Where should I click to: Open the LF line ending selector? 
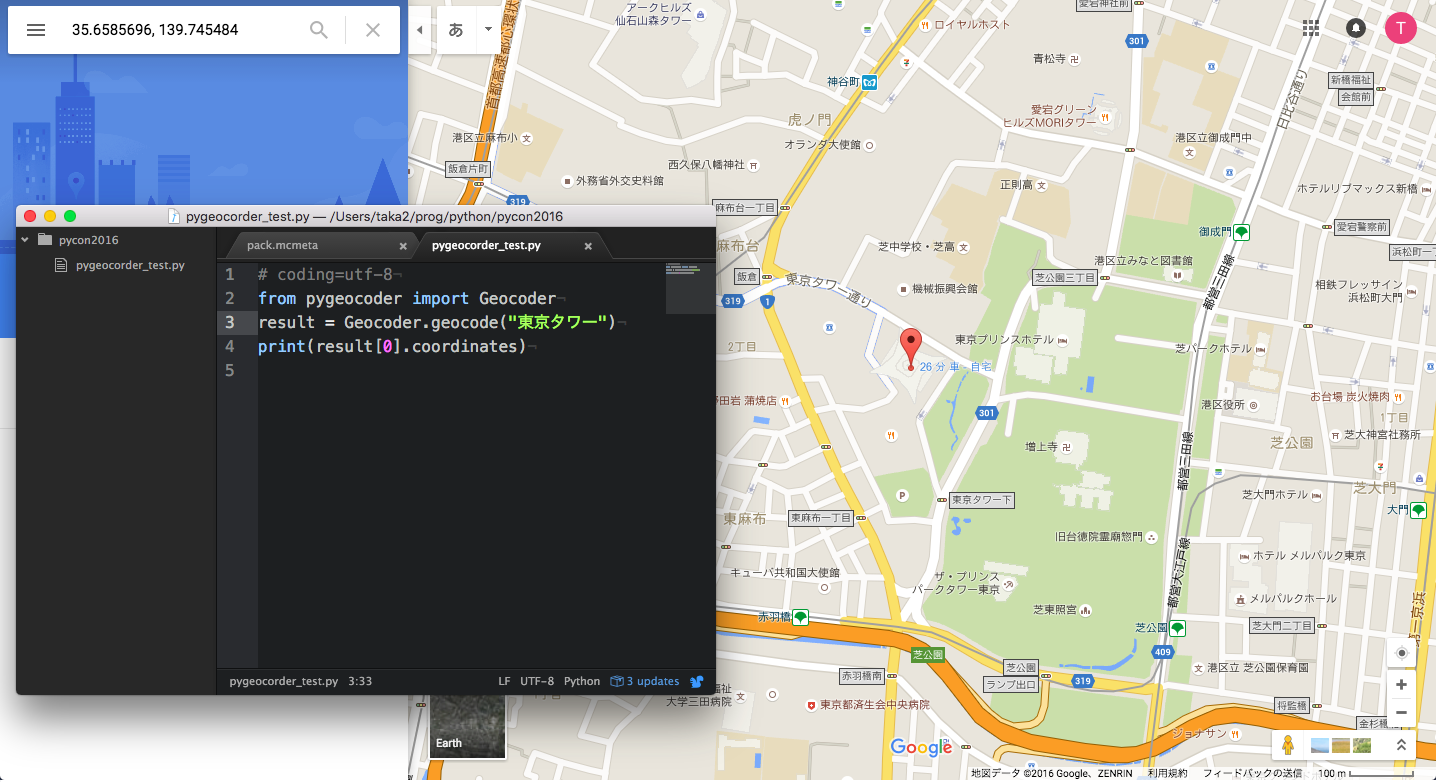(505, 681)
